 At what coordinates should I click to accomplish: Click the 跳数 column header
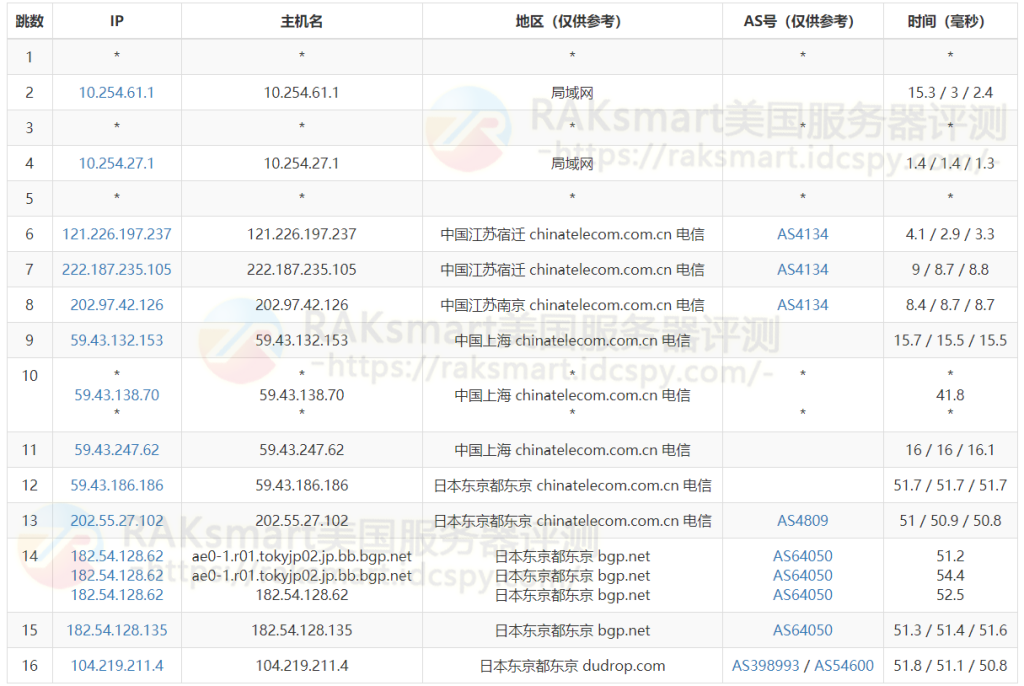(x=29, y=21)
